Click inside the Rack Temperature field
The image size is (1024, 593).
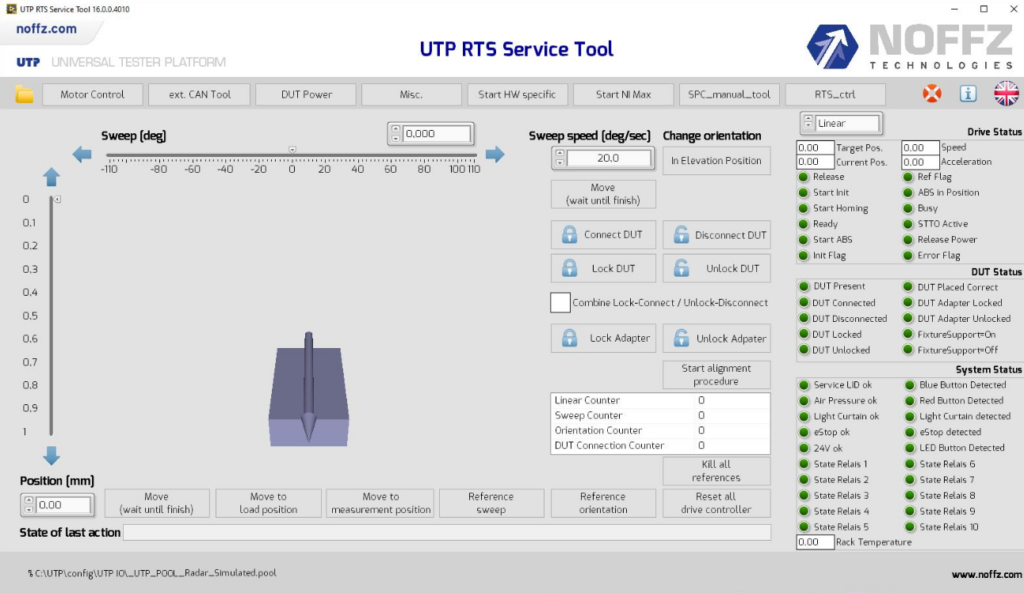(x=814, y=541)
